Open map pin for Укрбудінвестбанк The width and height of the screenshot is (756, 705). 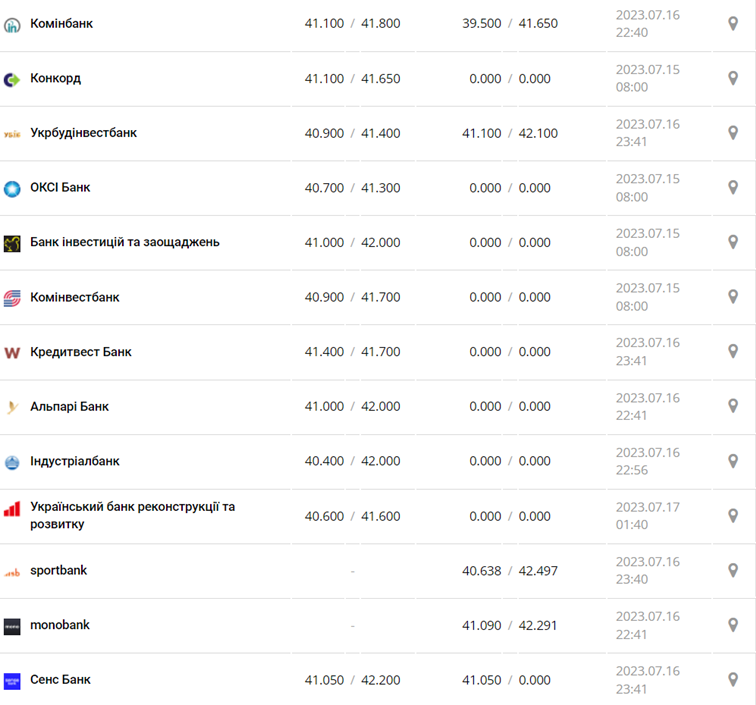tap(733, 133)
